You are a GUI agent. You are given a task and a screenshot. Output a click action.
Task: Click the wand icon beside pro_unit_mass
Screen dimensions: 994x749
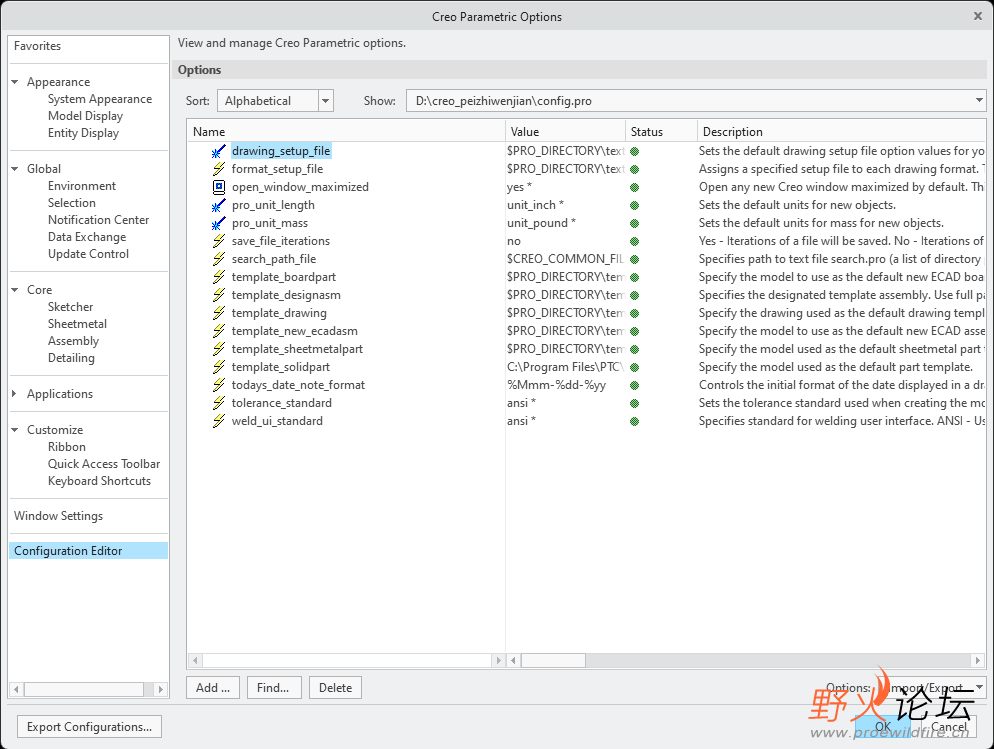click(219, 223)
